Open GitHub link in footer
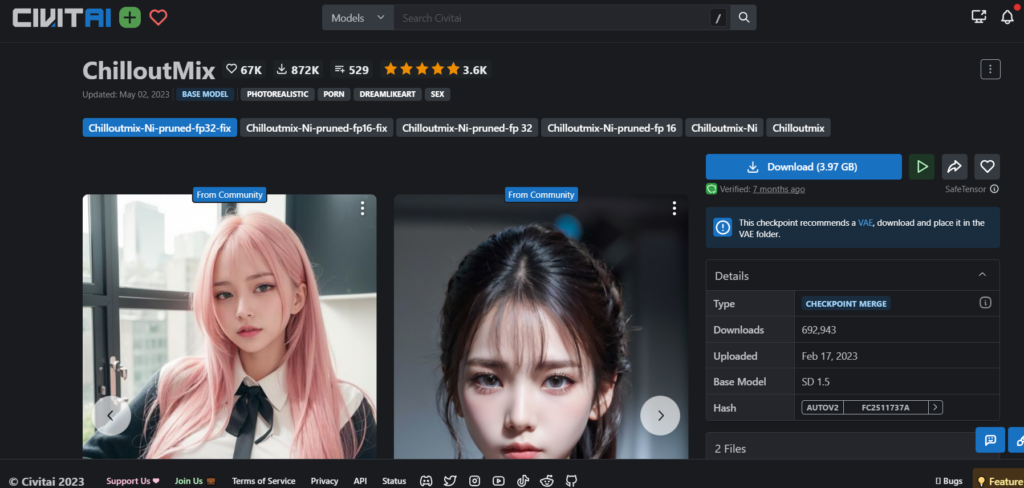1024x488 pixels. point(571,481)
